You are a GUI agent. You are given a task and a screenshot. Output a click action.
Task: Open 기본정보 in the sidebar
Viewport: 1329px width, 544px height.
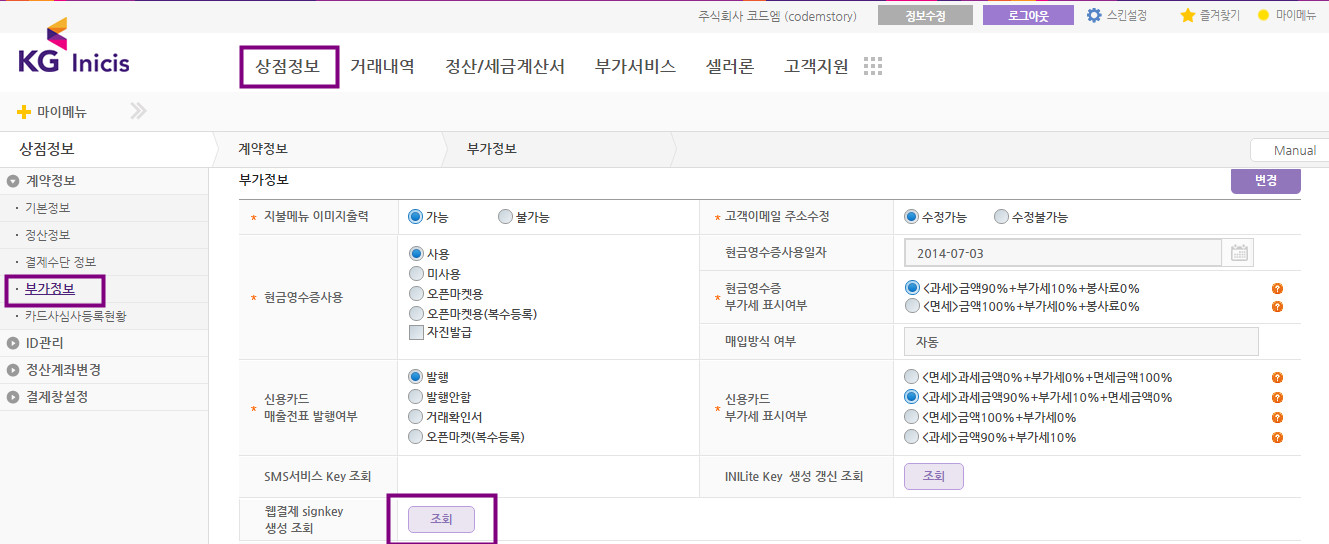(x=47, y=208)
